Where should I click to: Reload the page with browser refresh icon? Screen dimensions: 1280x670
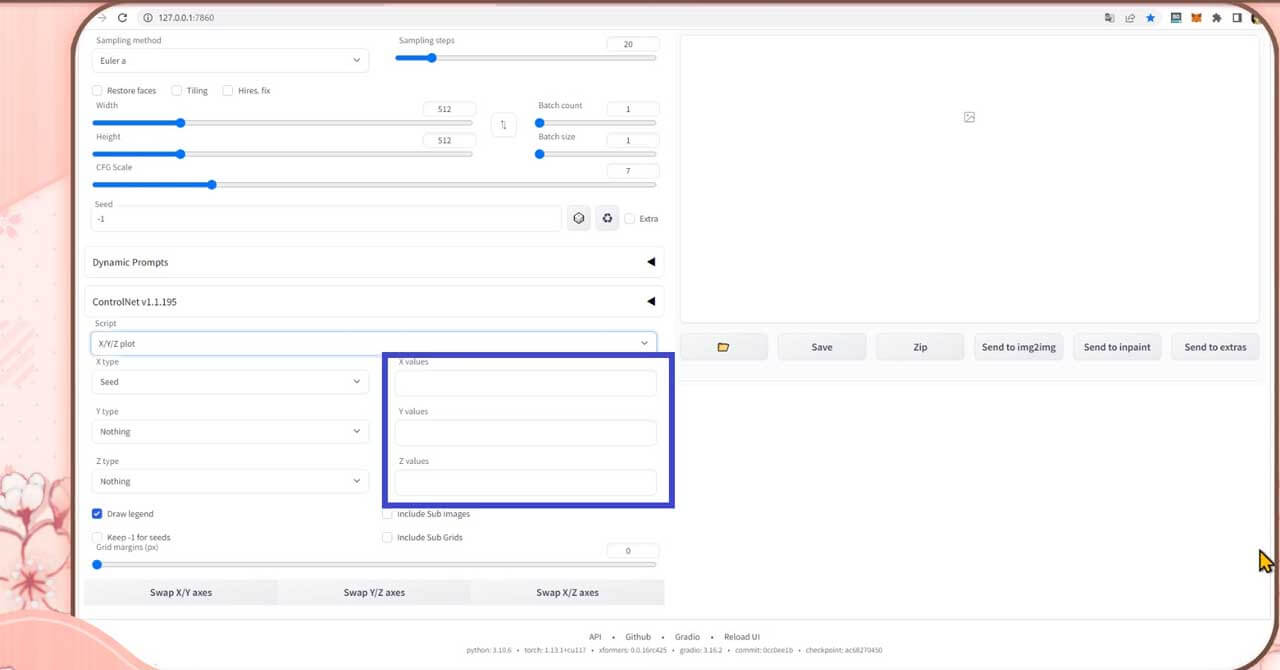click(x=122, y=18)
